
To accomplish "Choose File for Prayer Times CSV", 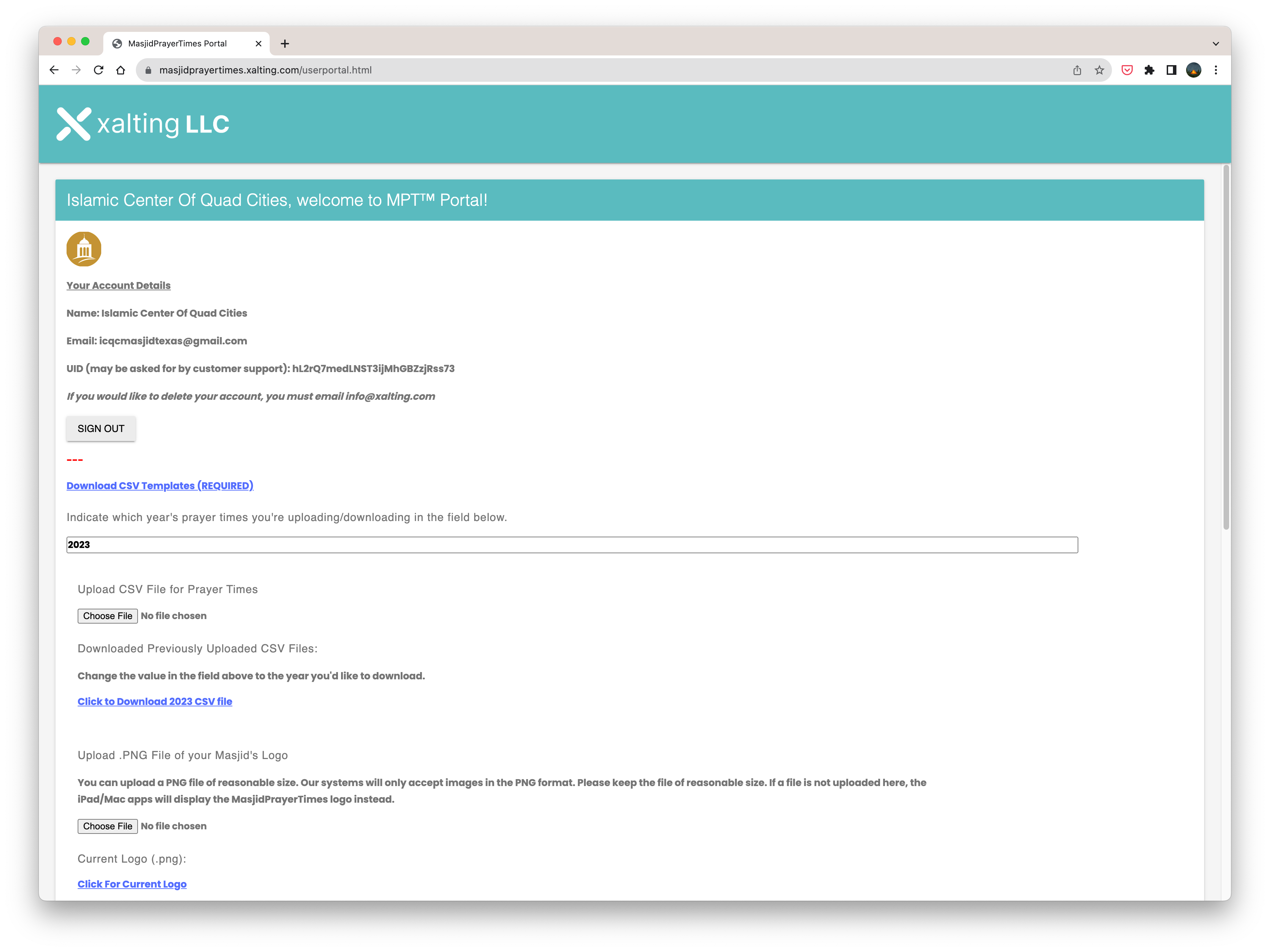I will pos(107,616).
